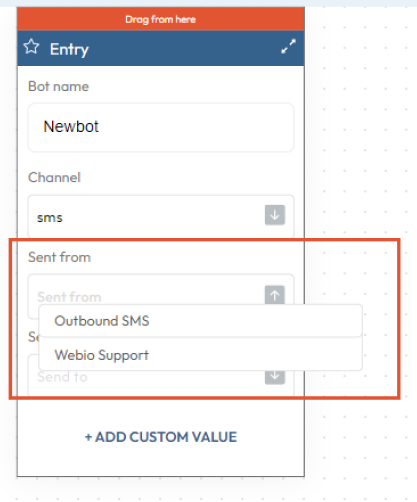Click the Sent from placeholder text field

(147, 289)
